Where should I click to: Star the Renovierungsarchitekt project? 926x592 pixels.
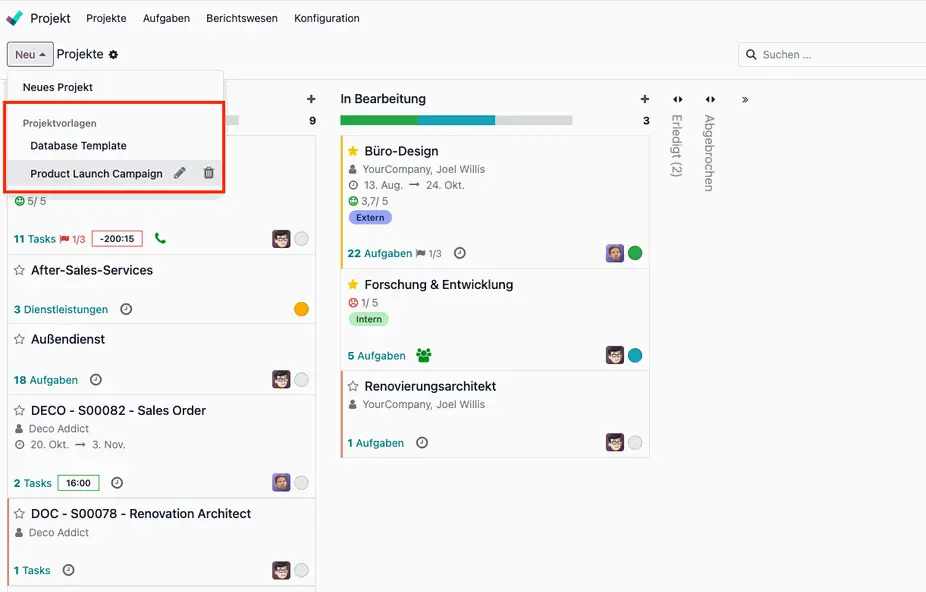pyautogui.click(x=352, y=385)
